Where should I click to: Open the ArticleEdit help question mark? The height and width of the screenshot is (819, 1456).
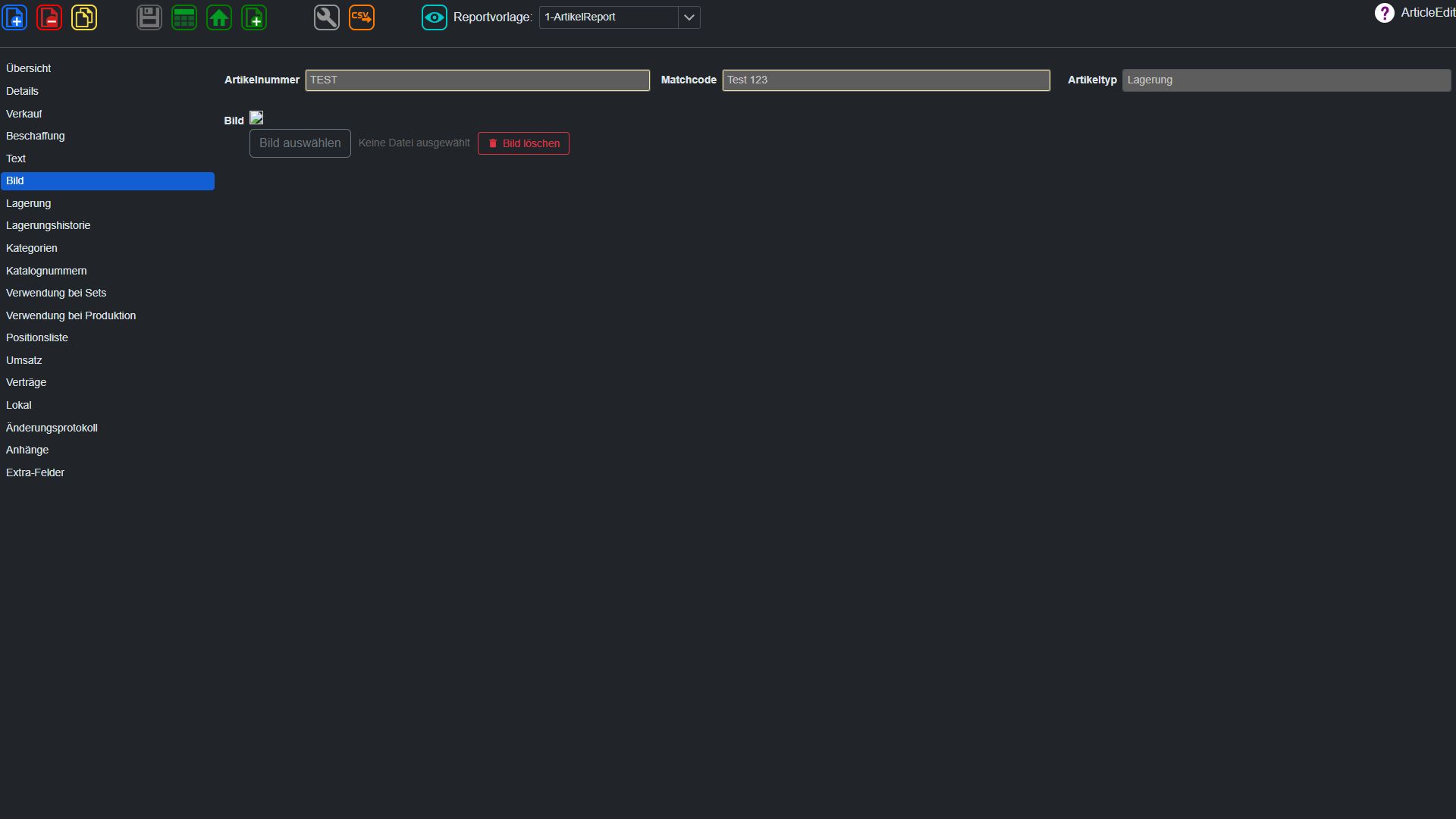click(1384, 13)
